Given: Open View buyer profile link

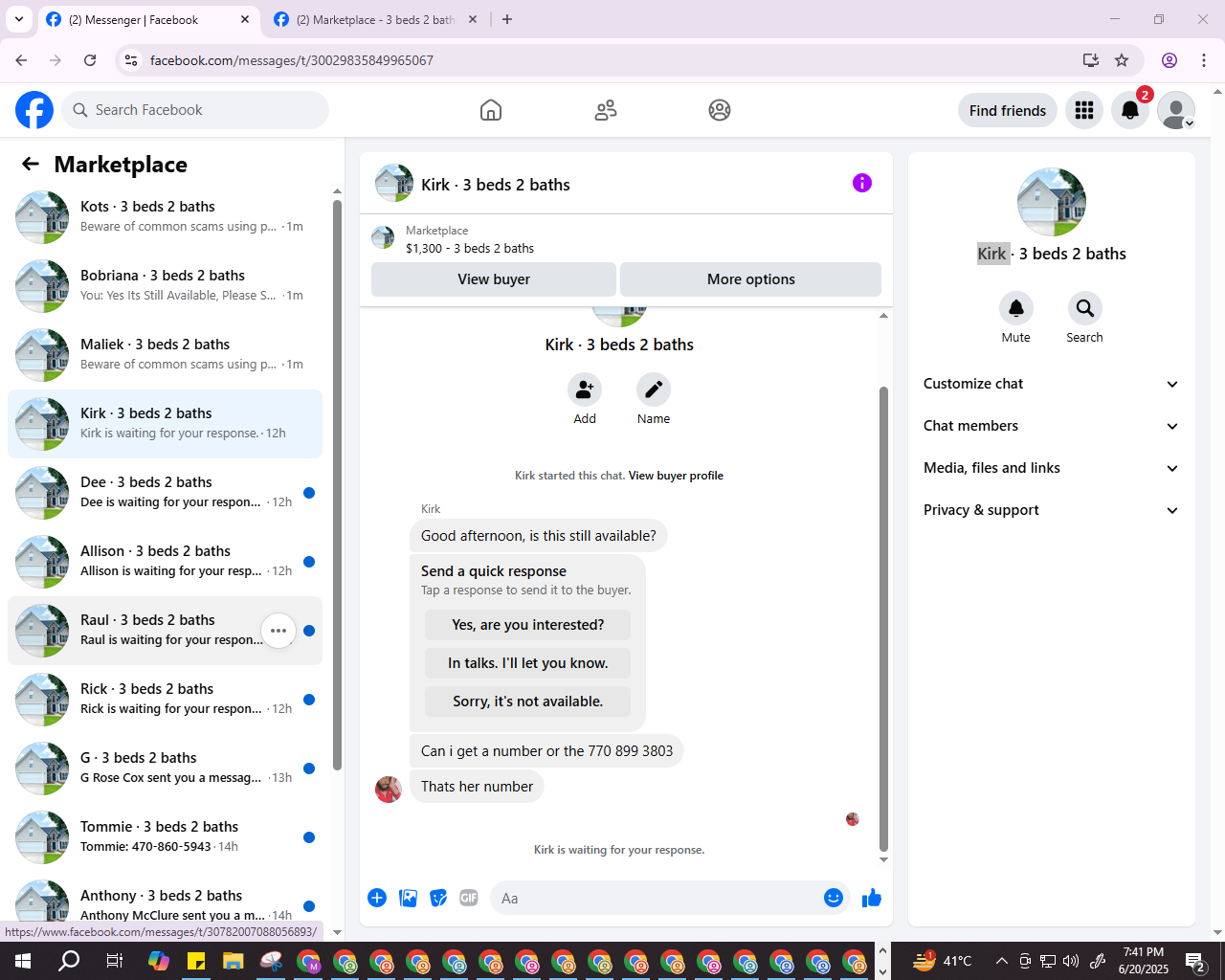Looking at the screenshot, I should 676,476.
